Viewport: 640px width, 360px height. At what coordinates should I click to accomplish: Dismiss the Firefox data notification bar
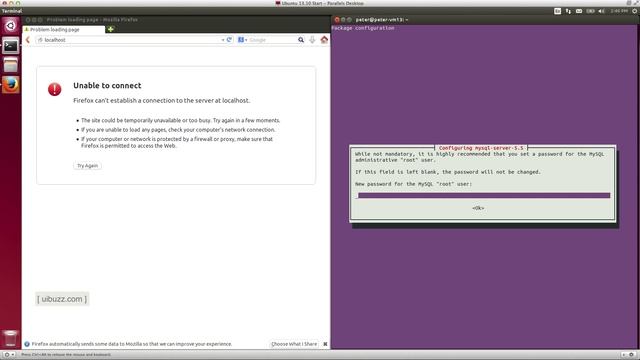pos(325,344)
